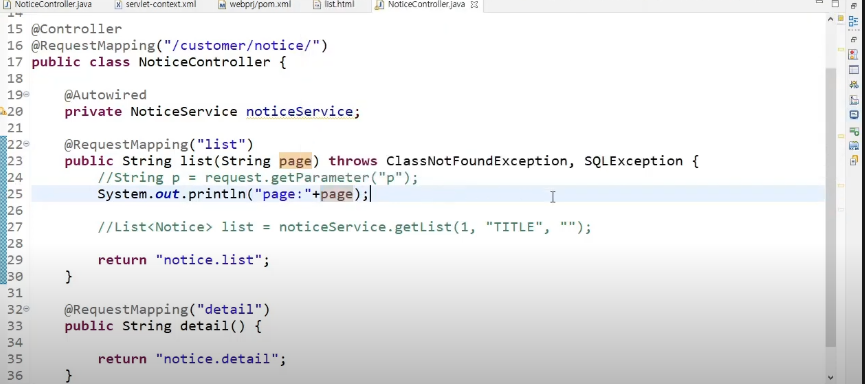
Task: Open the Outline view icon in right trim
Action: tap(853, 21)
